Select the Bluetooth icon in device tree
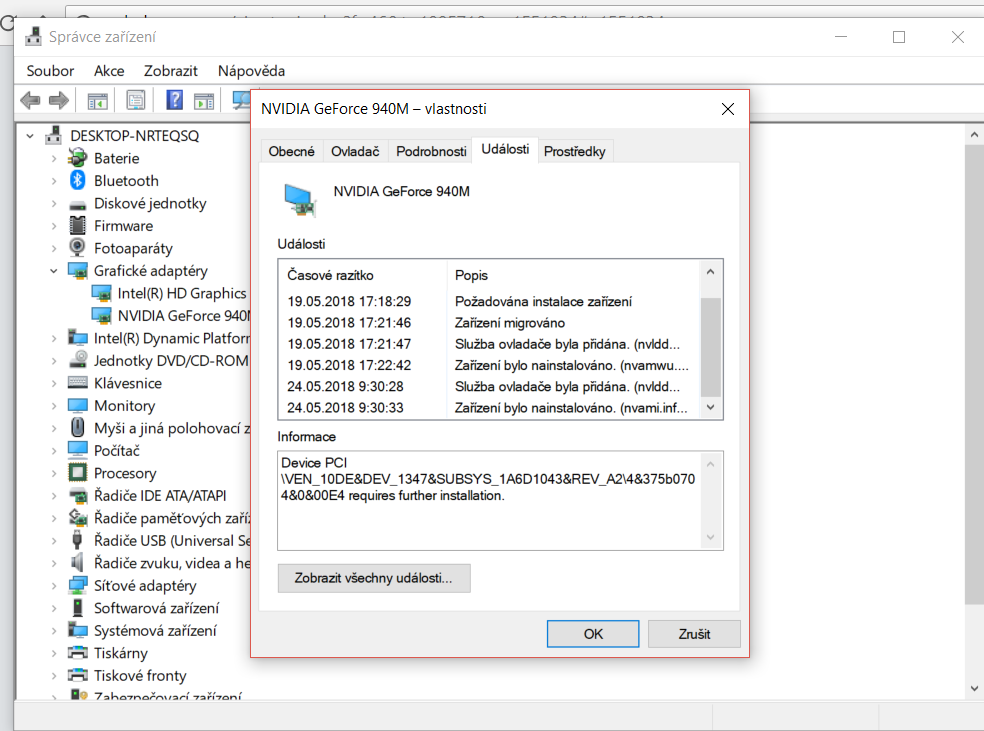 (x=77, y=181)
